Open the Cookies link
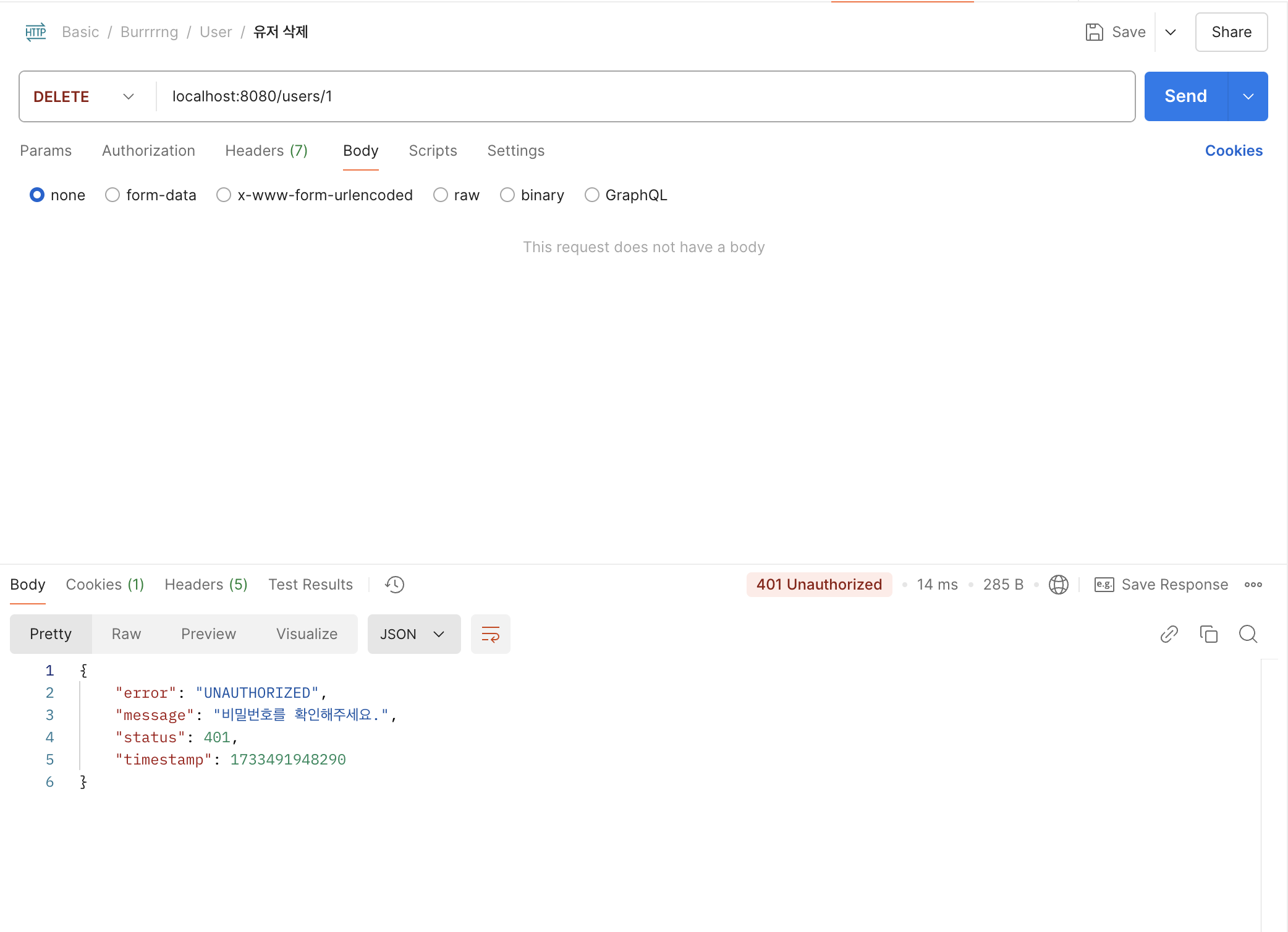The width and height of the screenshot is (1288, 932). [1233, 151]
